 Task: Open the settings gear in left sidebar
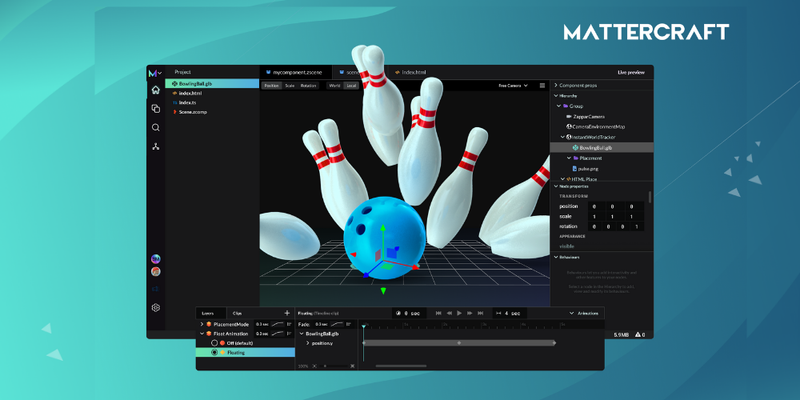pyautogui.click(x=156, y=308)
